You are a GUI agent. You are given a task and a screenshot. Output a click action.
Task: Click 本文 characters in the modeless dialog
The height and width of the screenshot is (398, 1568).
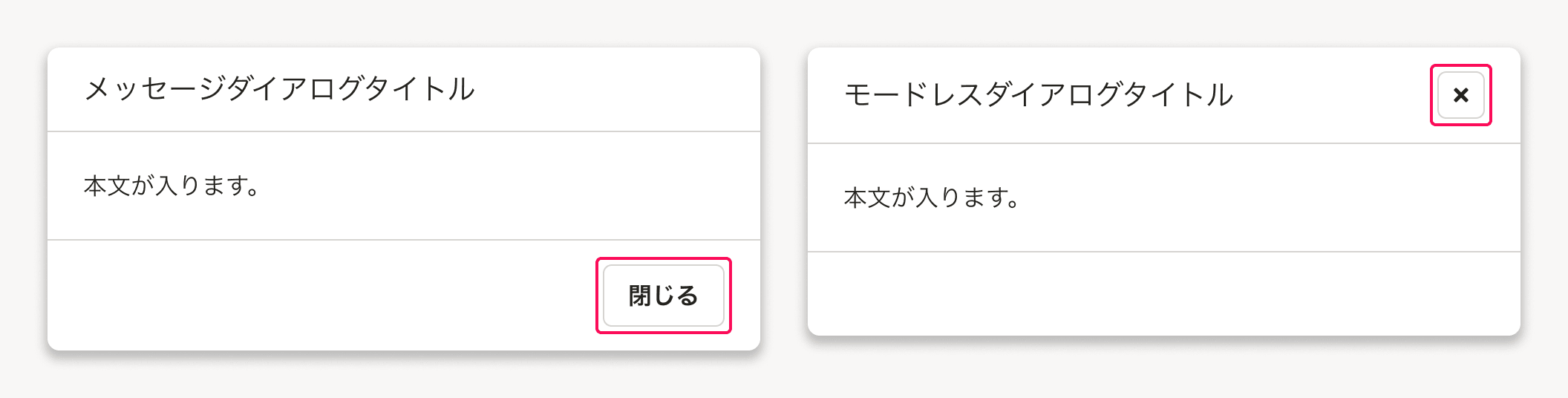click(867, 198)
